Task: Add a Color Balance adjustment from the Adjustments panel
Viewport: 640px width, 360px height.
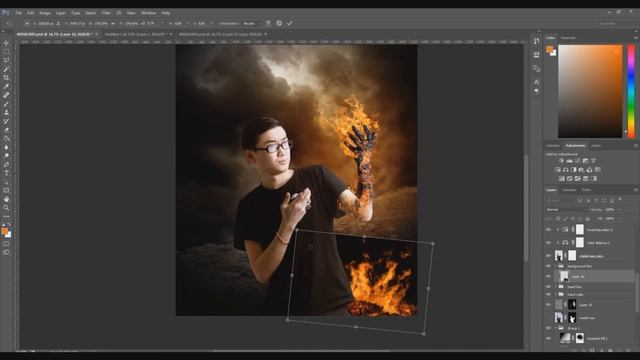Action: 566,169
